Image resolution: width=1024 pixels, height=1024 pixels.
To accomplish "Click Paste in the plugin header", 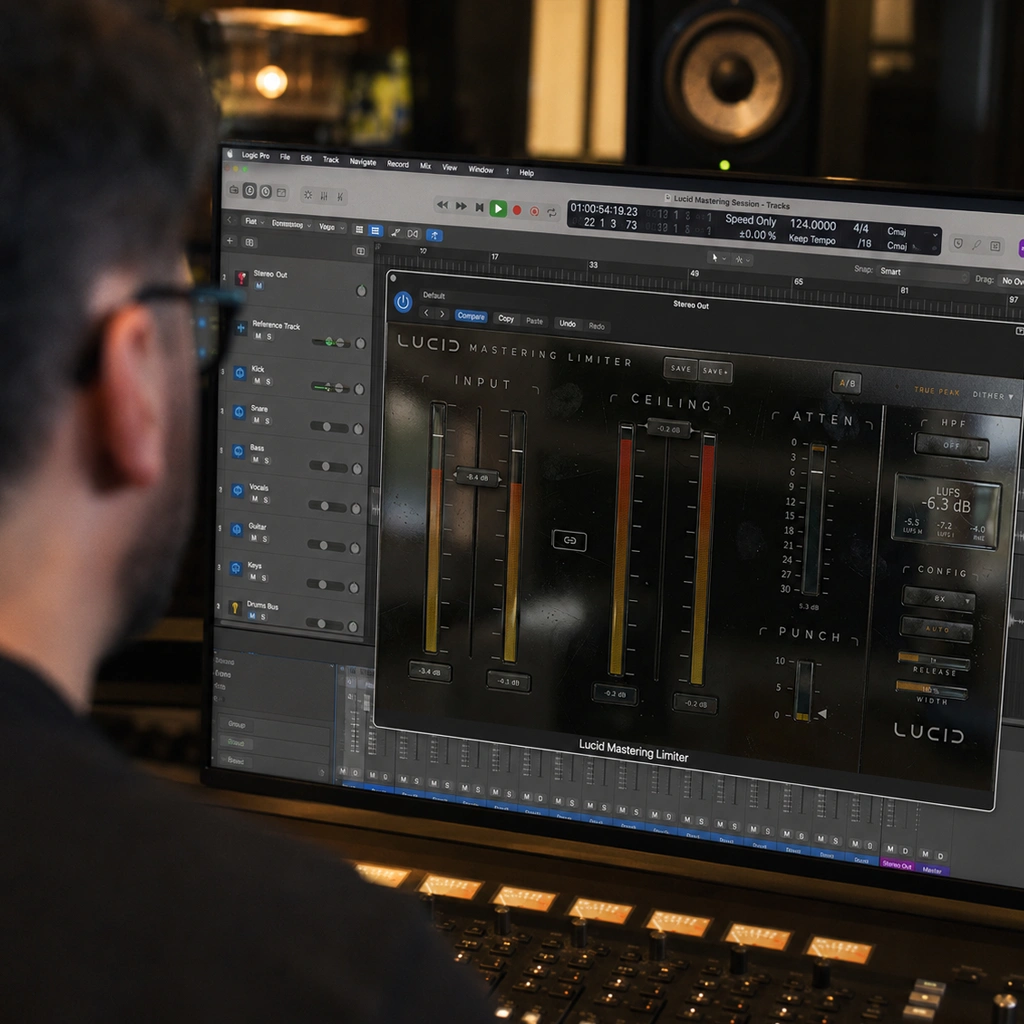I will click(x=534, y=321).
